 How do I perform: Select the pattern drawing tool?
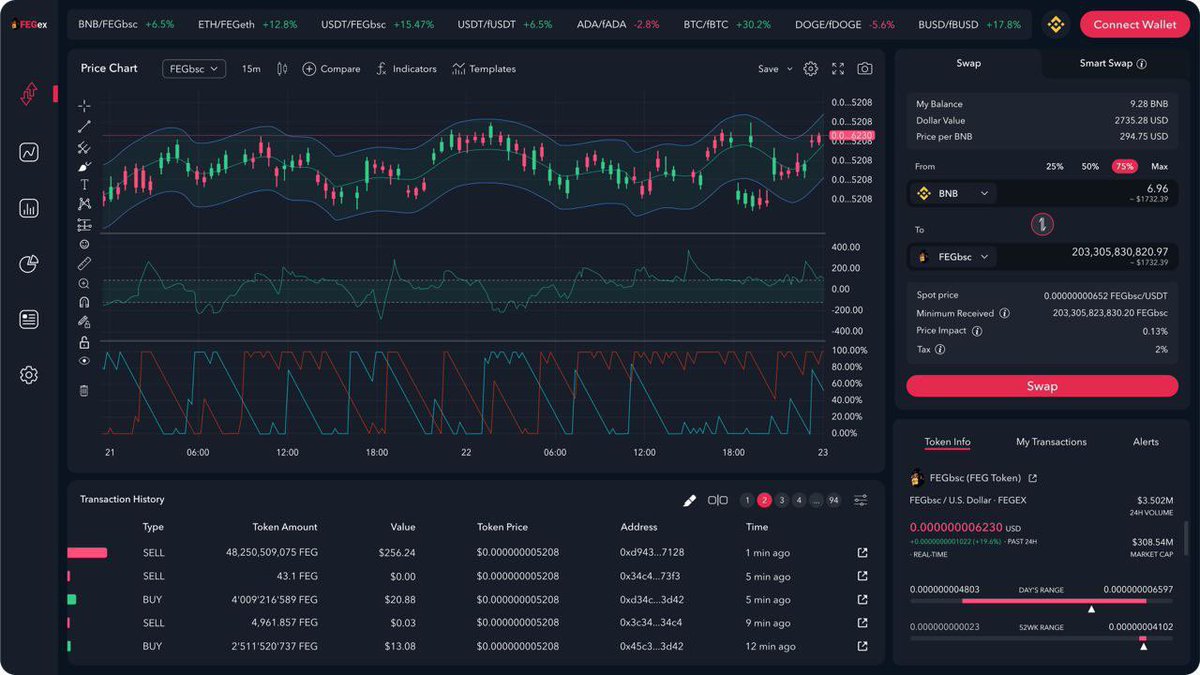[84, 204]
